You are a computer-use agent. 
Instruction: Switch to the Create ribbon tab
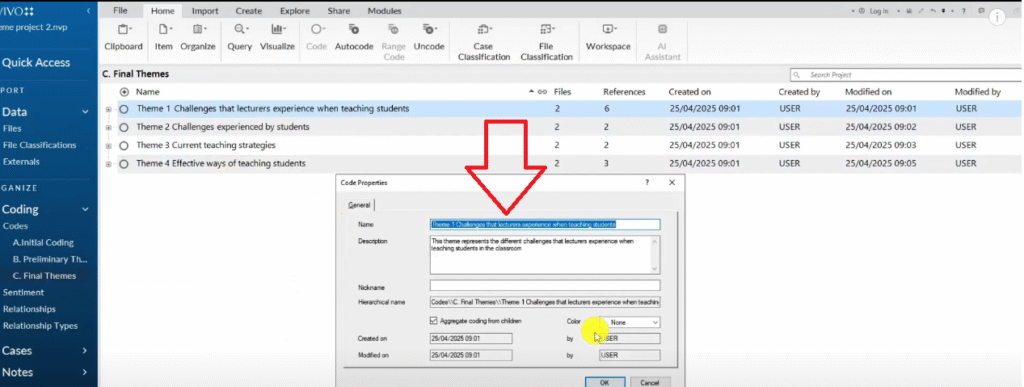pyautogui.click(x=249, y=11)
